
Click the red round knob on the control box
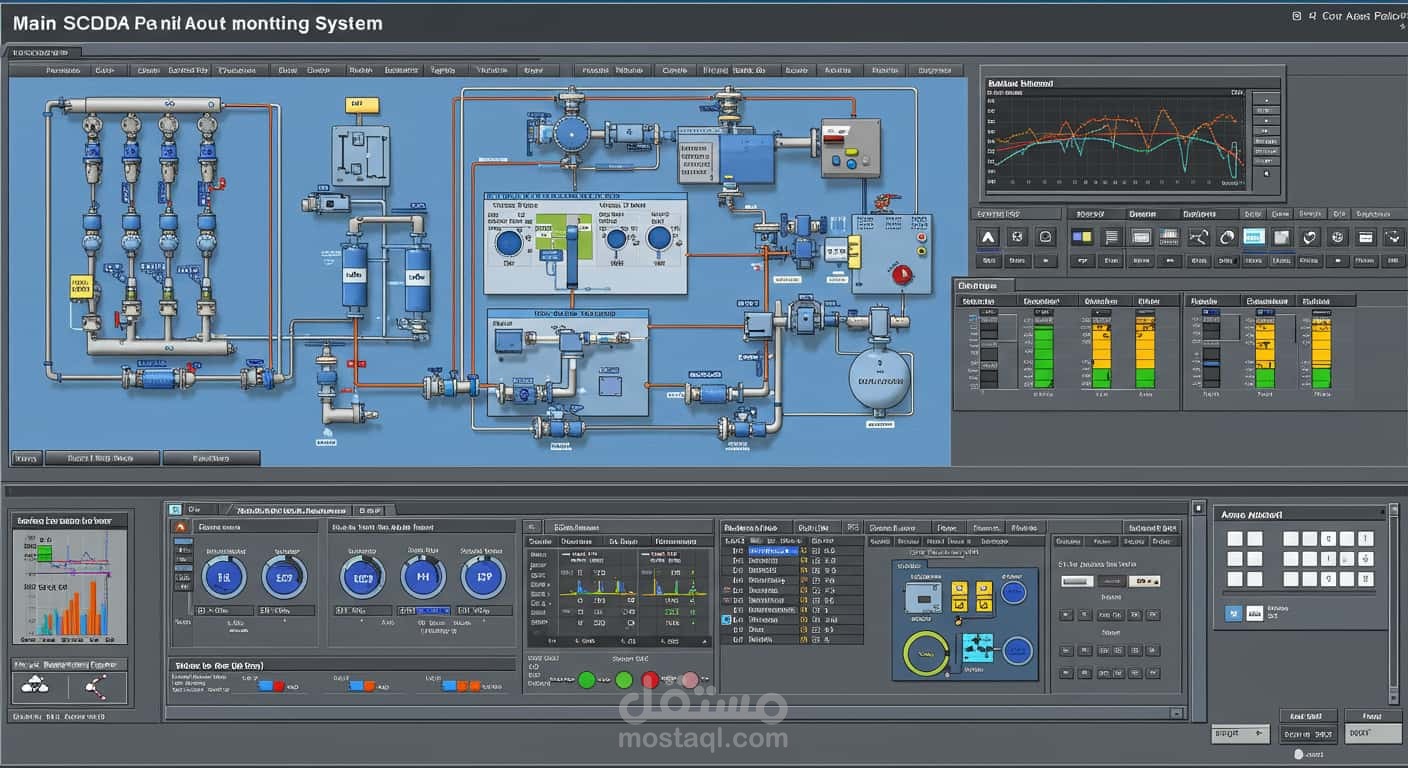coord(903,273)
